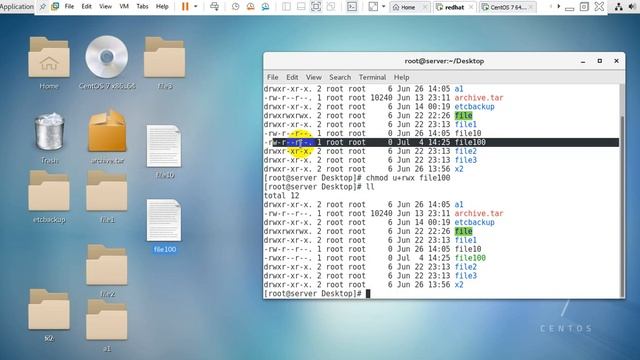Open VMware Tabs menu

tap(142, 7)
